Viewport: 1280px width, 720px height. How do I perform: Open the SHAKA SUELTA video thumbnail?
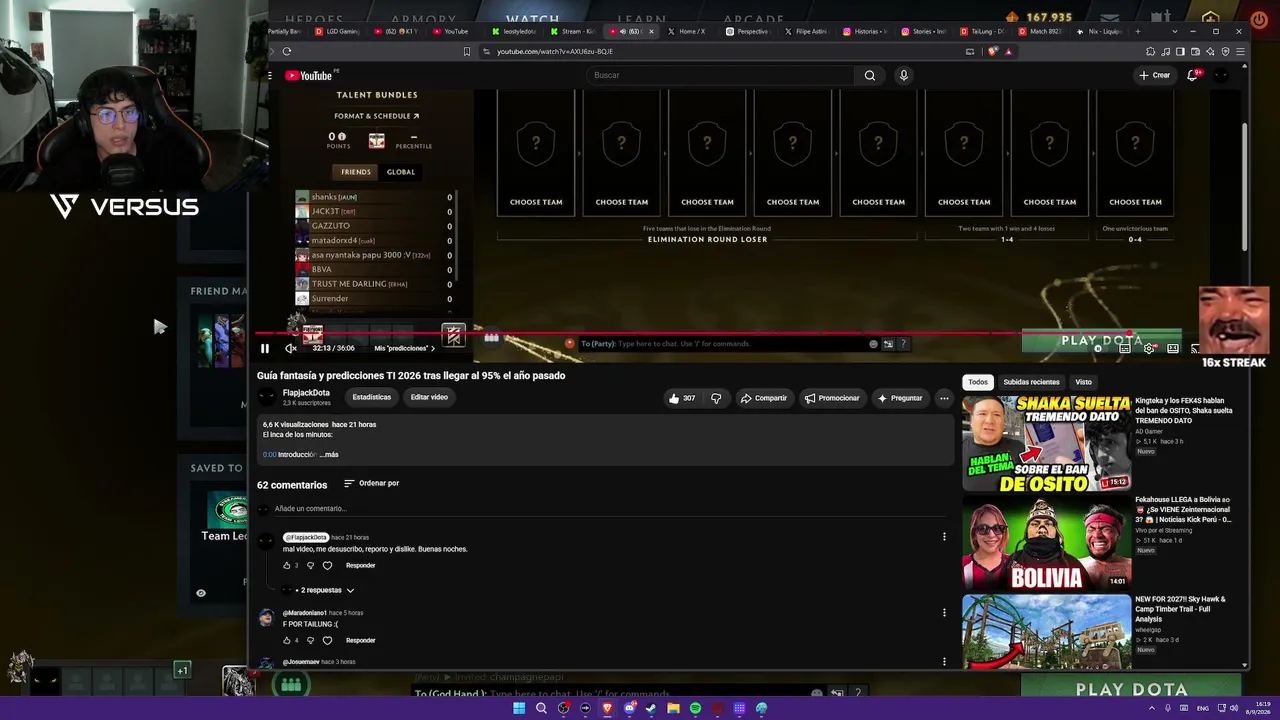tap(1046, 444)
